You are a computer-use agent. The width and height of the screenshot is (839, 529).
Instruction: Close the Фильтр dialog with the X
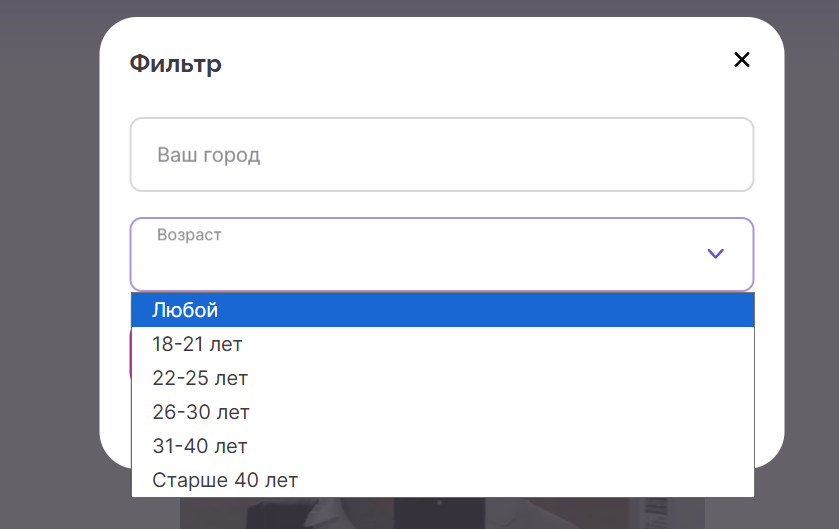(x=741, y=60)
